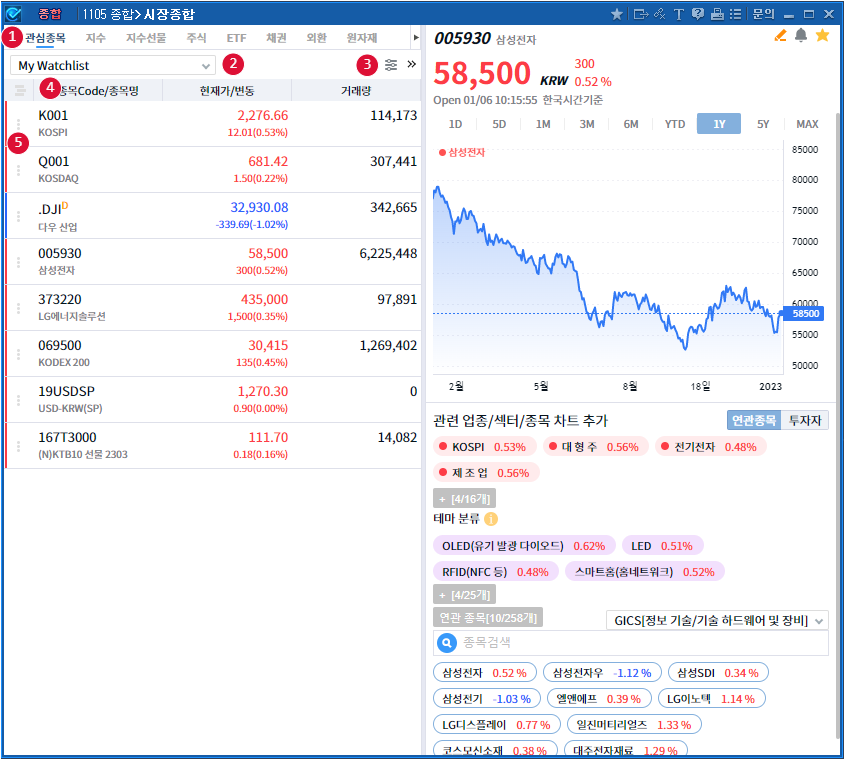Switch to the ETF tab
Screen dimensions: 845x760
coord(236,38)
